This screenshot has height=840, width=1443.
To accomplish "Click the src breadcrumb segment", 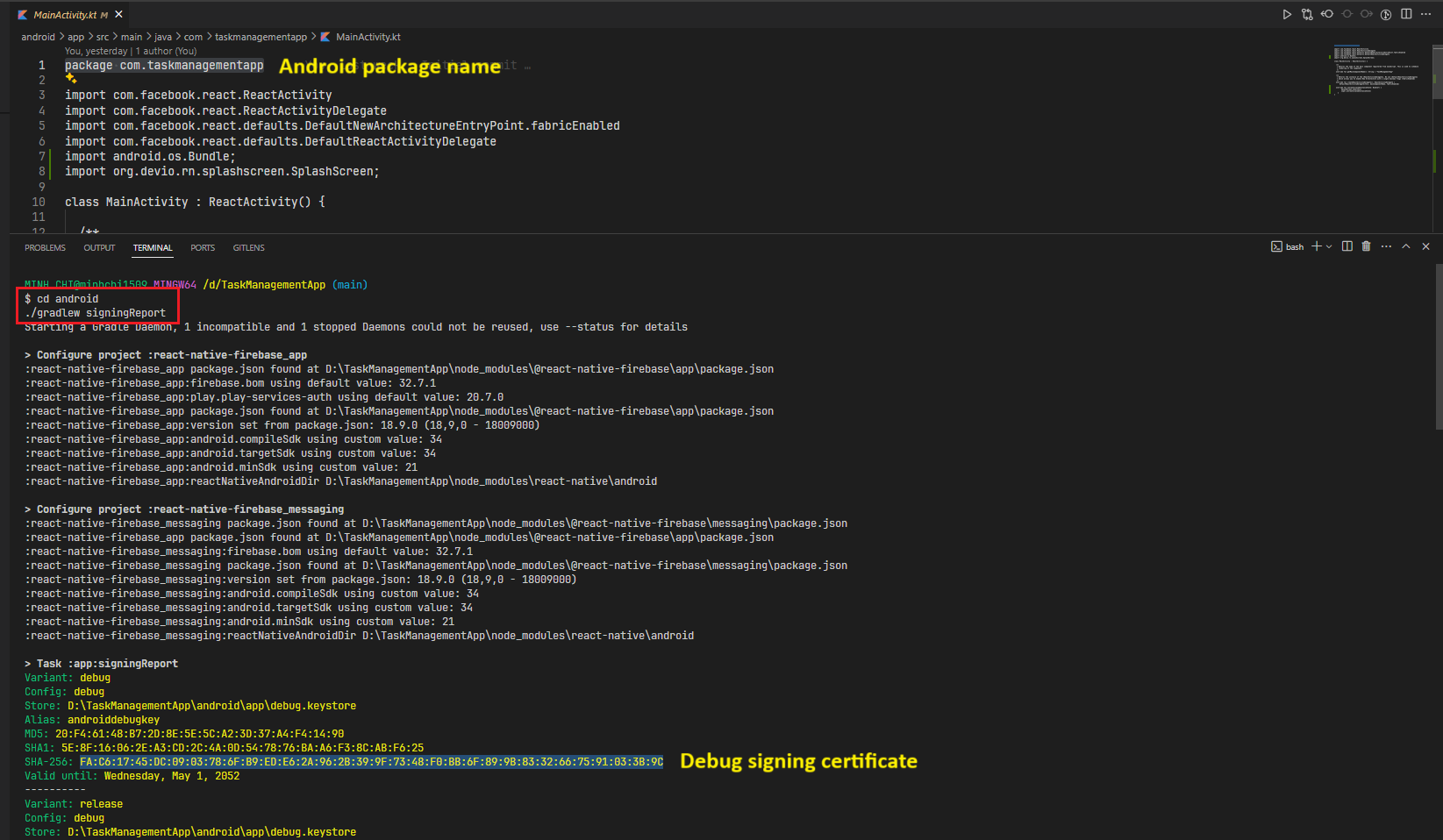I will 103,37.
